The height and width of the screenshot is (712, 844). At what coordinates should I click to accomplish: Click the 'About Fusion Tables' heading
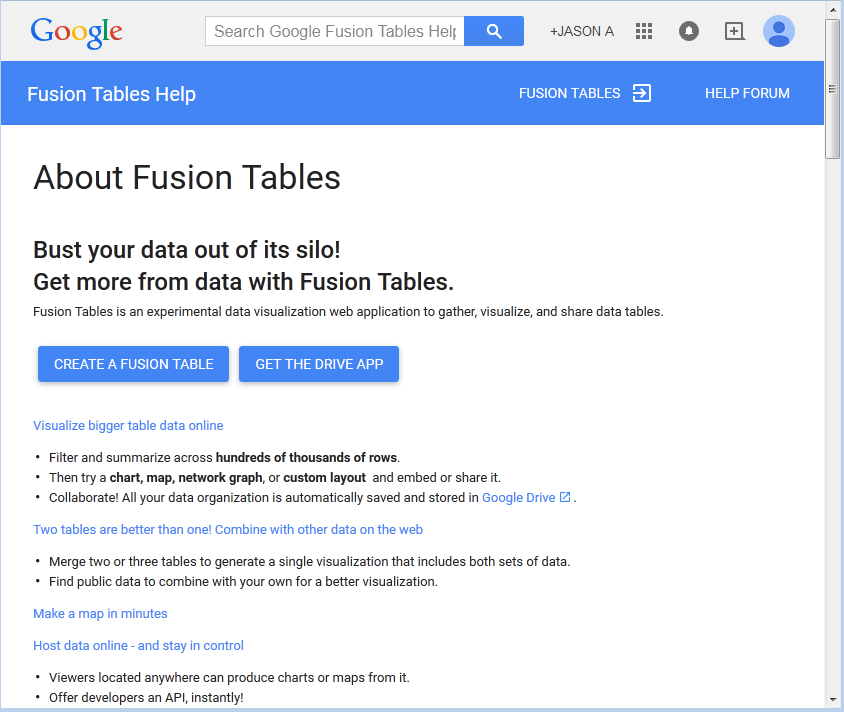pyautogui.click(x=187, y=178)
